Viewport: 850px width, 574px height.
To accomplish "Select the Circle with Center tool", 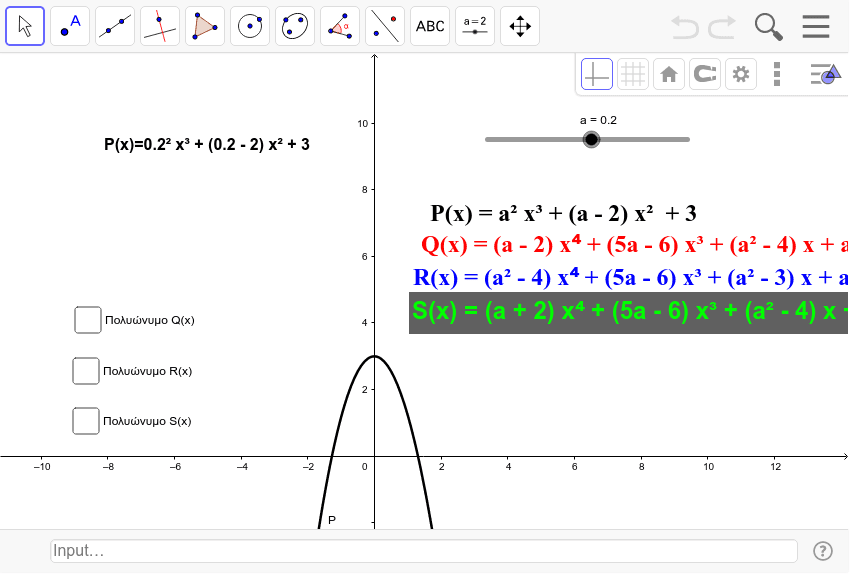I will tap(250, 26).
